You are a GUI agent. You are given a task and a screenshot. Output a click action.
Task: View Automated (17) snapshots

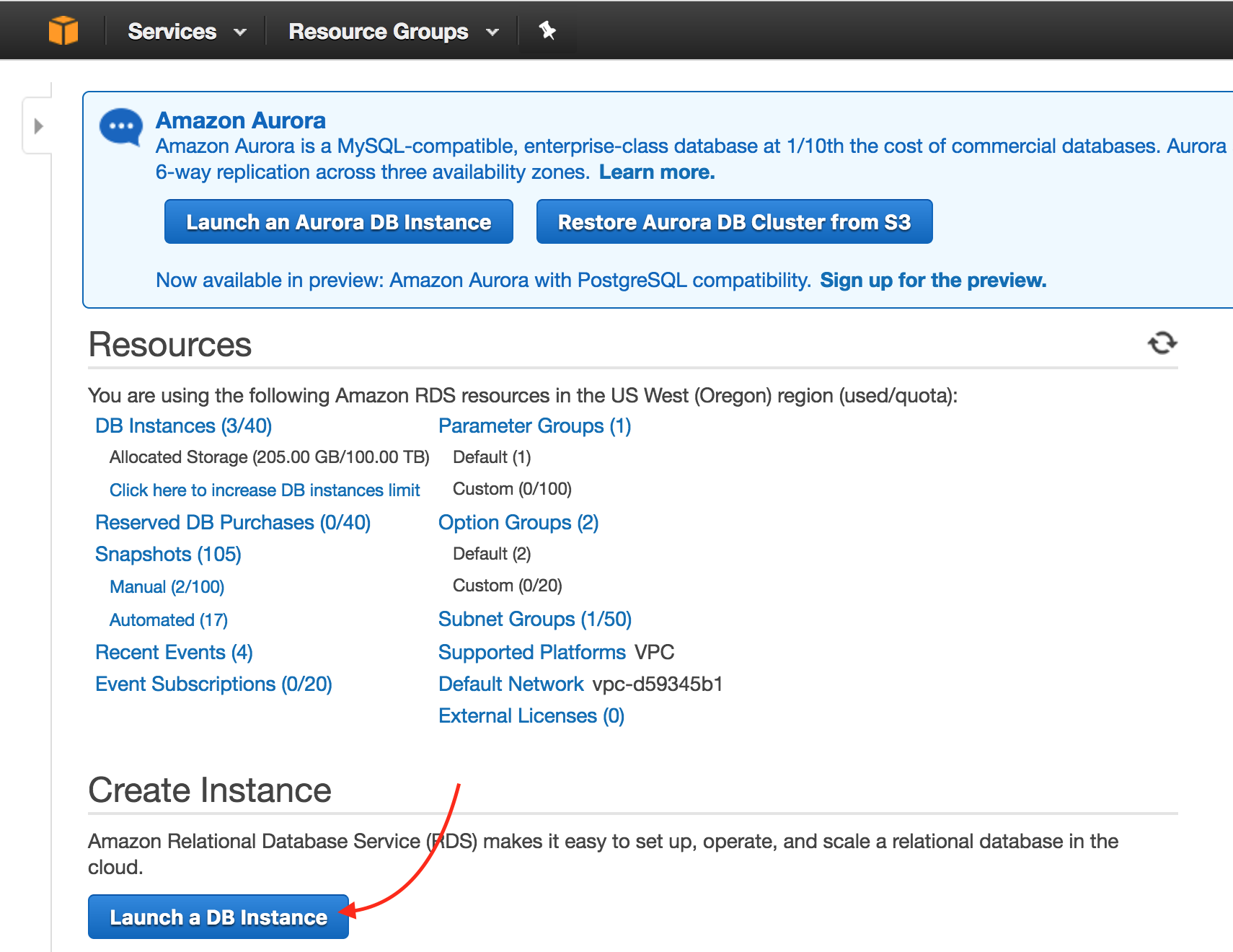[169, 620]
